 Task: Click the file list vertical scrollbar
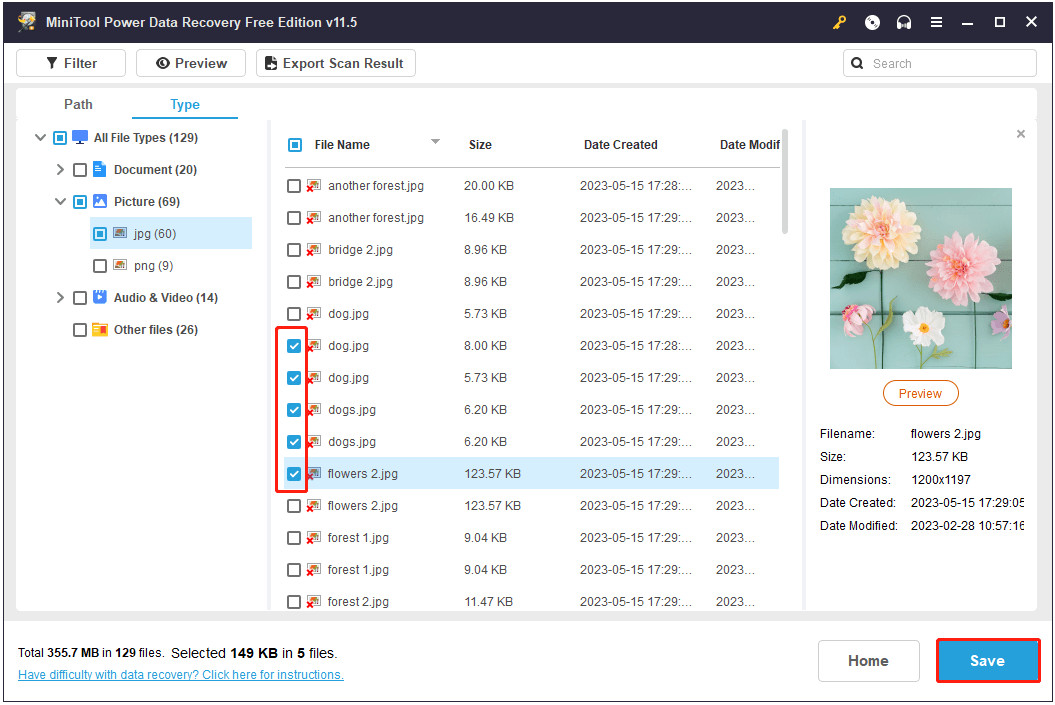785,182
